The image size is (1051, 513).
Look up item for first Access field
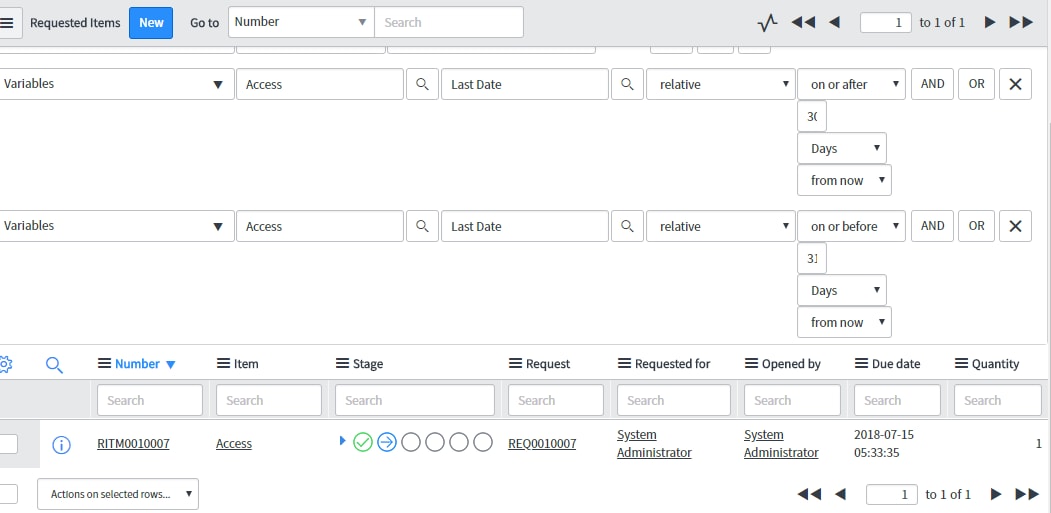(422, 84)
